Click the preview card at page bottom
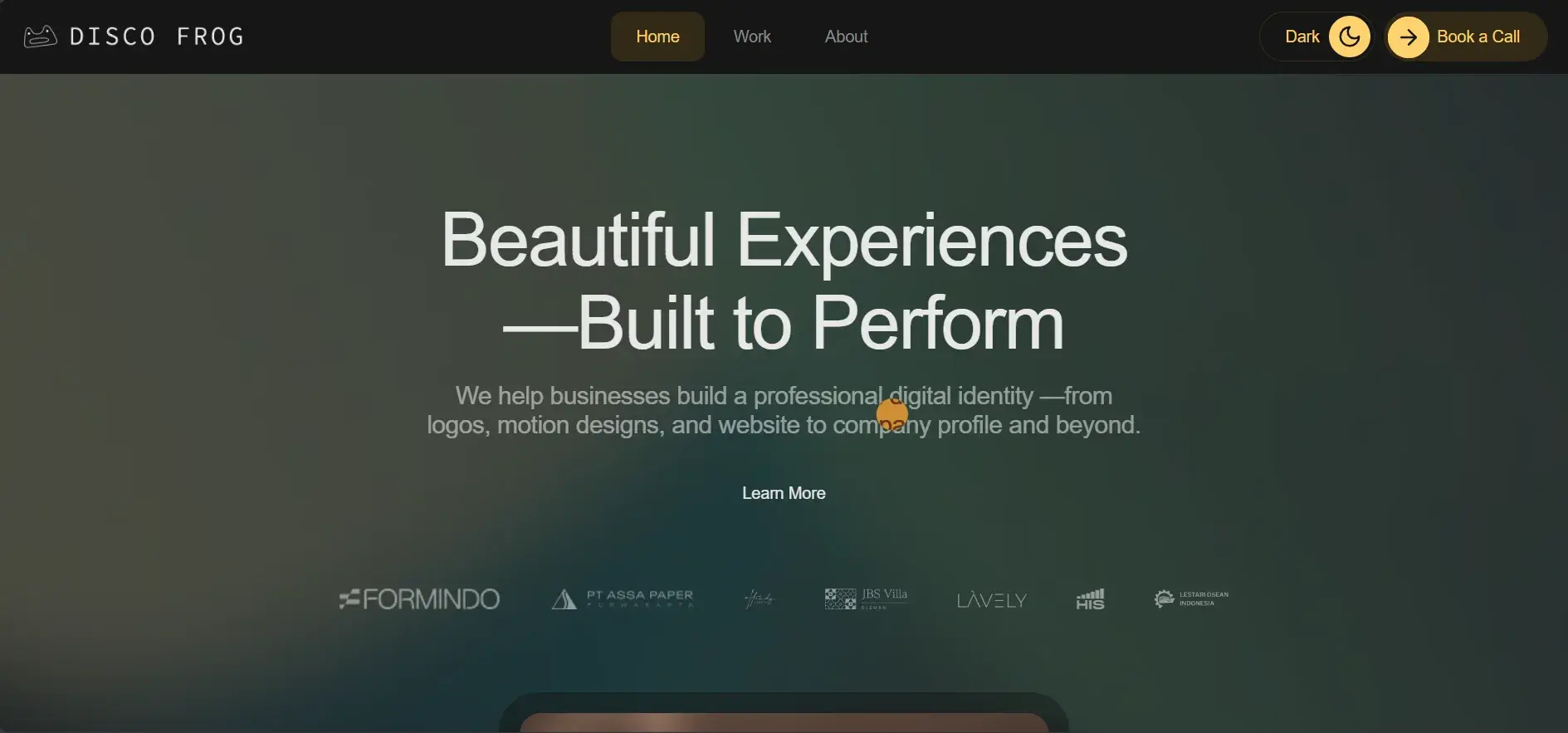This screenshot has height=733, width=1568. coord(784,713)
